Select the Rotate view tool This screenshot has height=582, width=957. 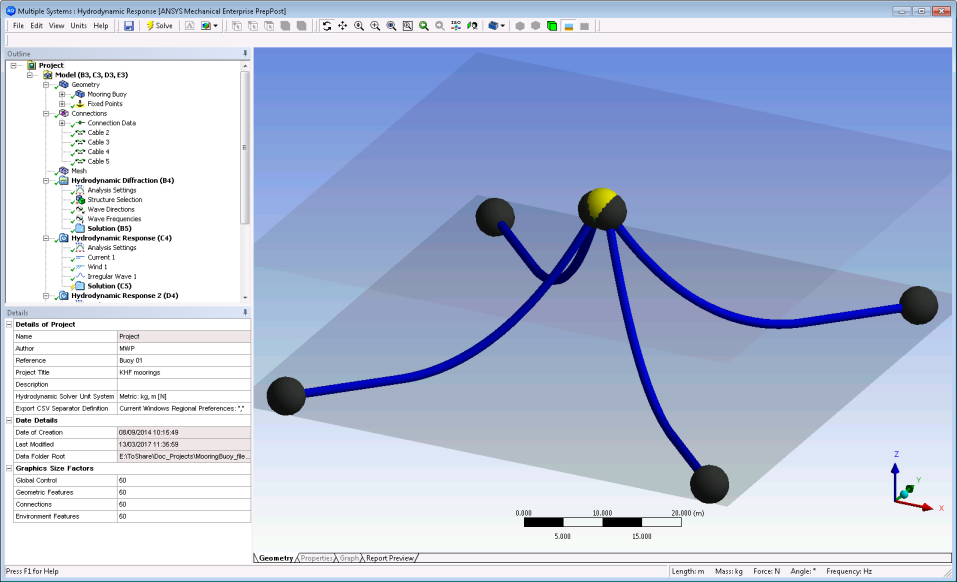pos(328,27)
